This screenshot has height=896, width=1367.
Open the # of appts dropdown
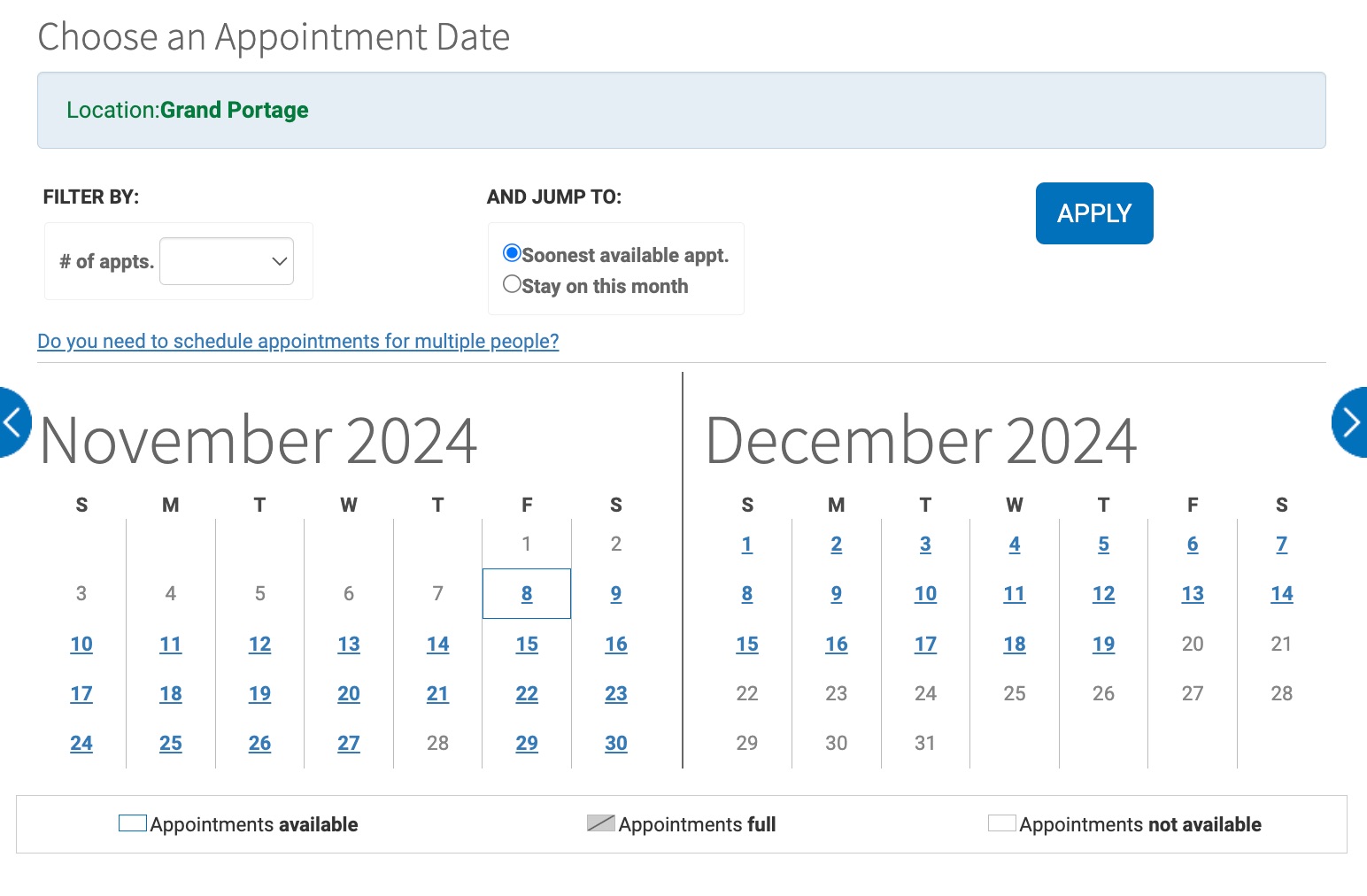tap(226, 260)
